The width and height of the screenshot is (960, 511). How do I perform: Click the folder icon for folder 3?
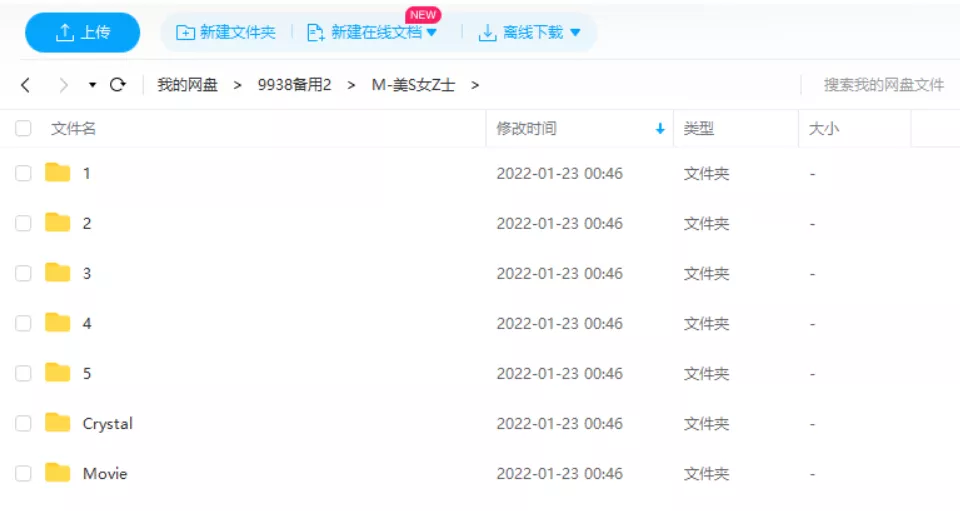(58, 273)
